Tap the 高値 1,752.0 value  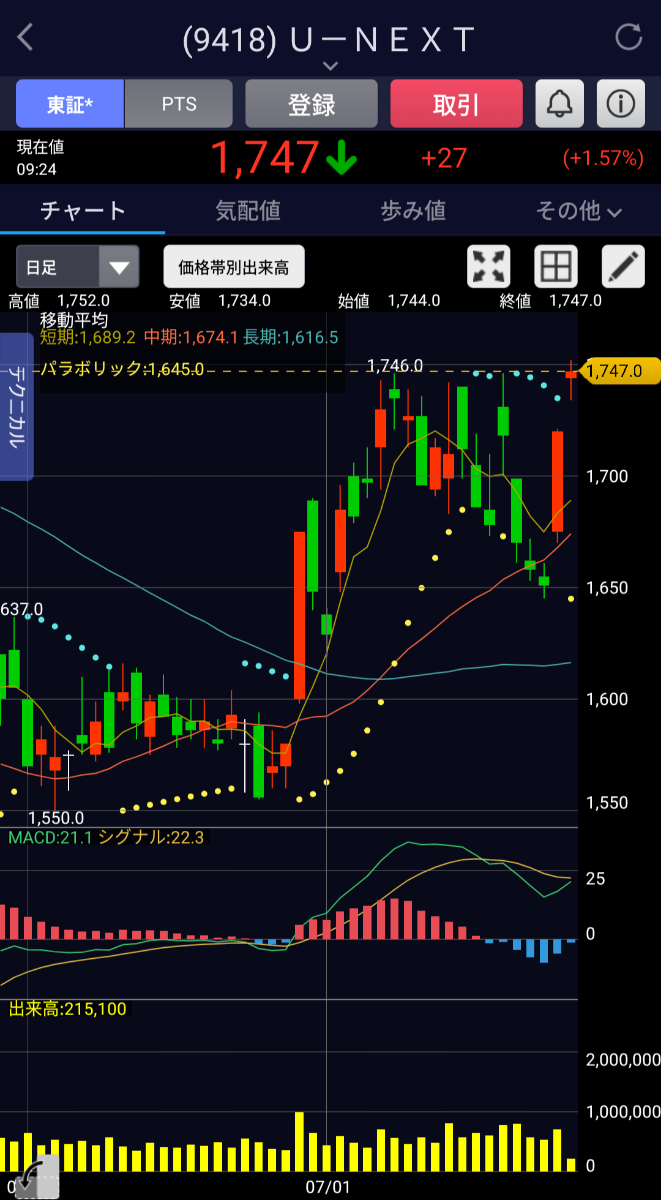[x=58, y=300]
